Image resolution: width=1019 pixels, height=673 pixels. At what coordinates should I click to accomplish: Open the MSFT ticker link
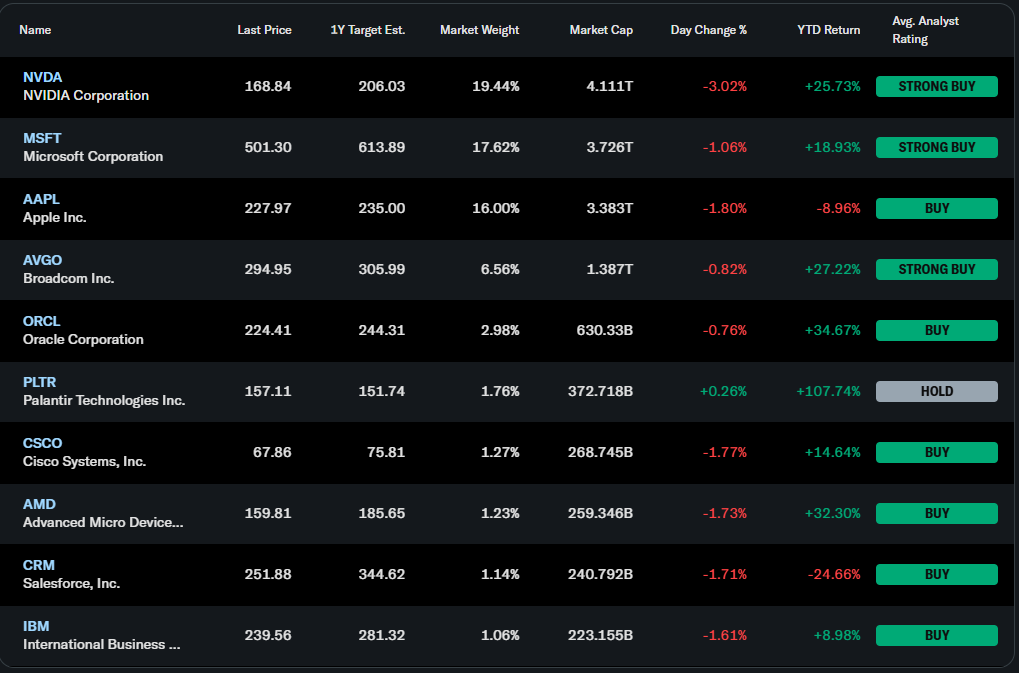[x=42, y=138]
